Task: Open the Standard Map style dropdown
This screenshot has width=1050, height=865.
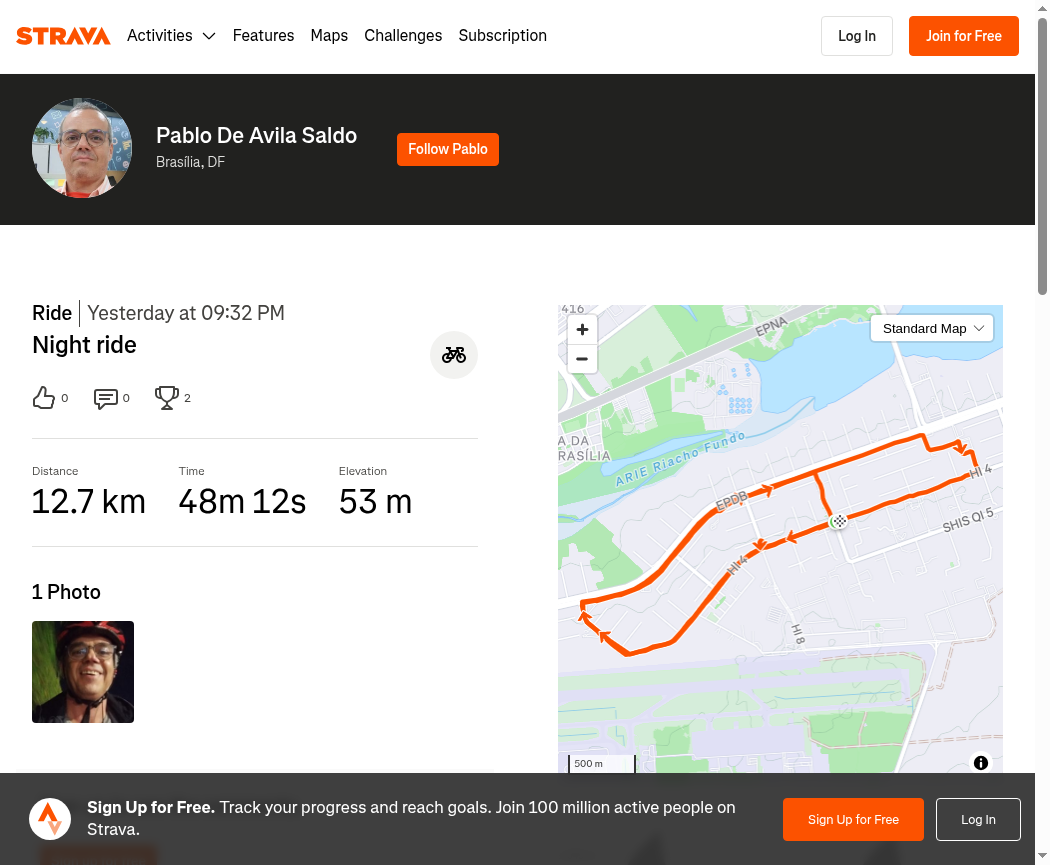Action: (931, 329)
